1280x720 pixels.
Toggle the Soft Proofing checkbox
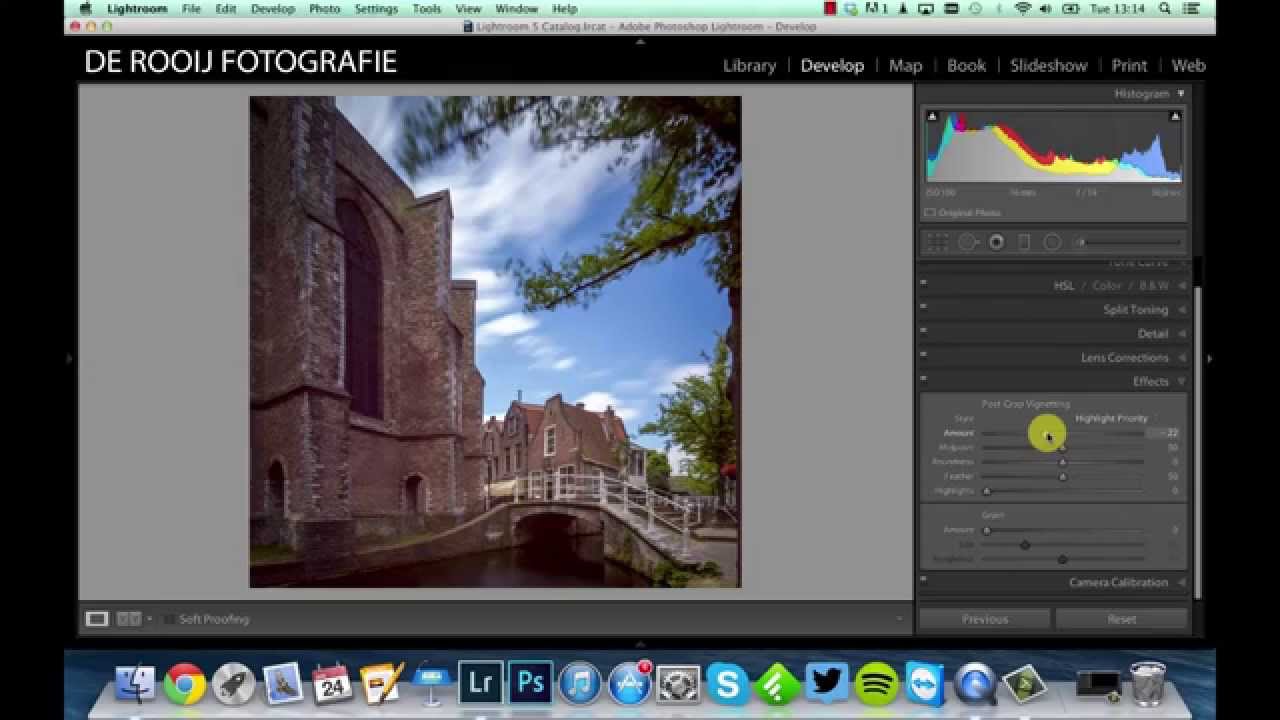(x=169, y=619)
